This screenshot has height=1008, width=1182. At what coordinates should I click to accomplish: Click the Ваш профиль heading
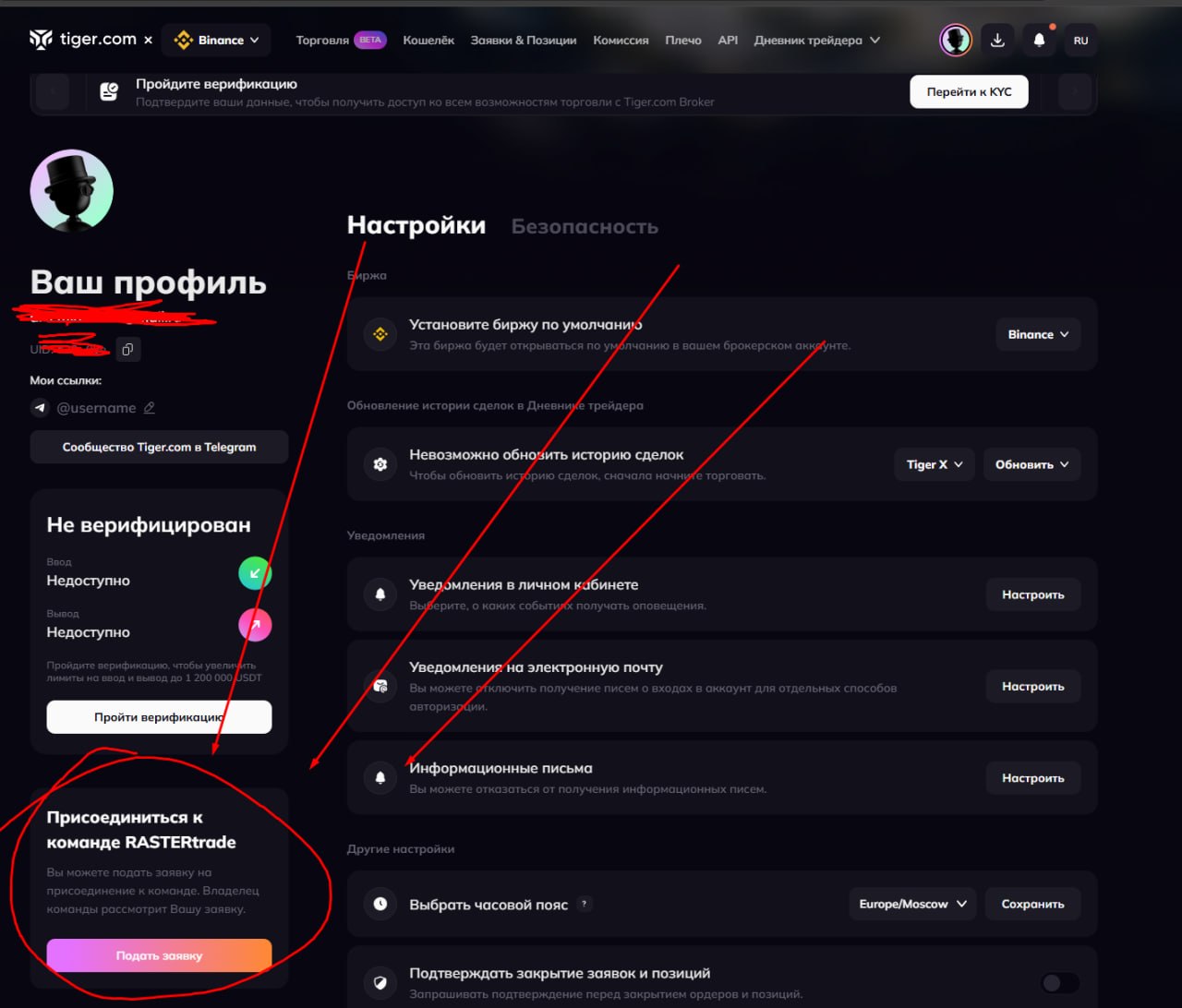click(x=149, y=282)
